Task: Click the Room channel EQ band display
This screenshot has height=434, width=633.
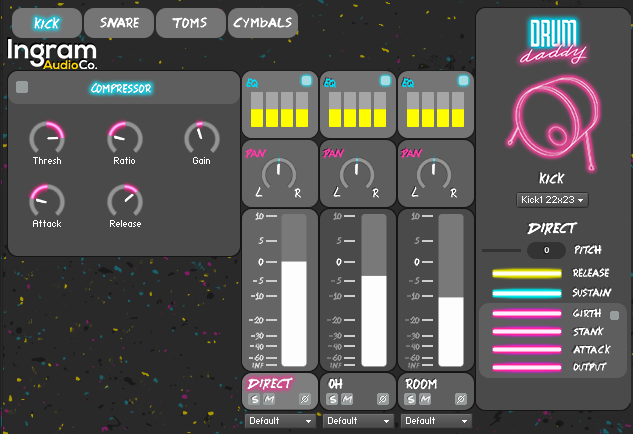Action: pos(435,109)
